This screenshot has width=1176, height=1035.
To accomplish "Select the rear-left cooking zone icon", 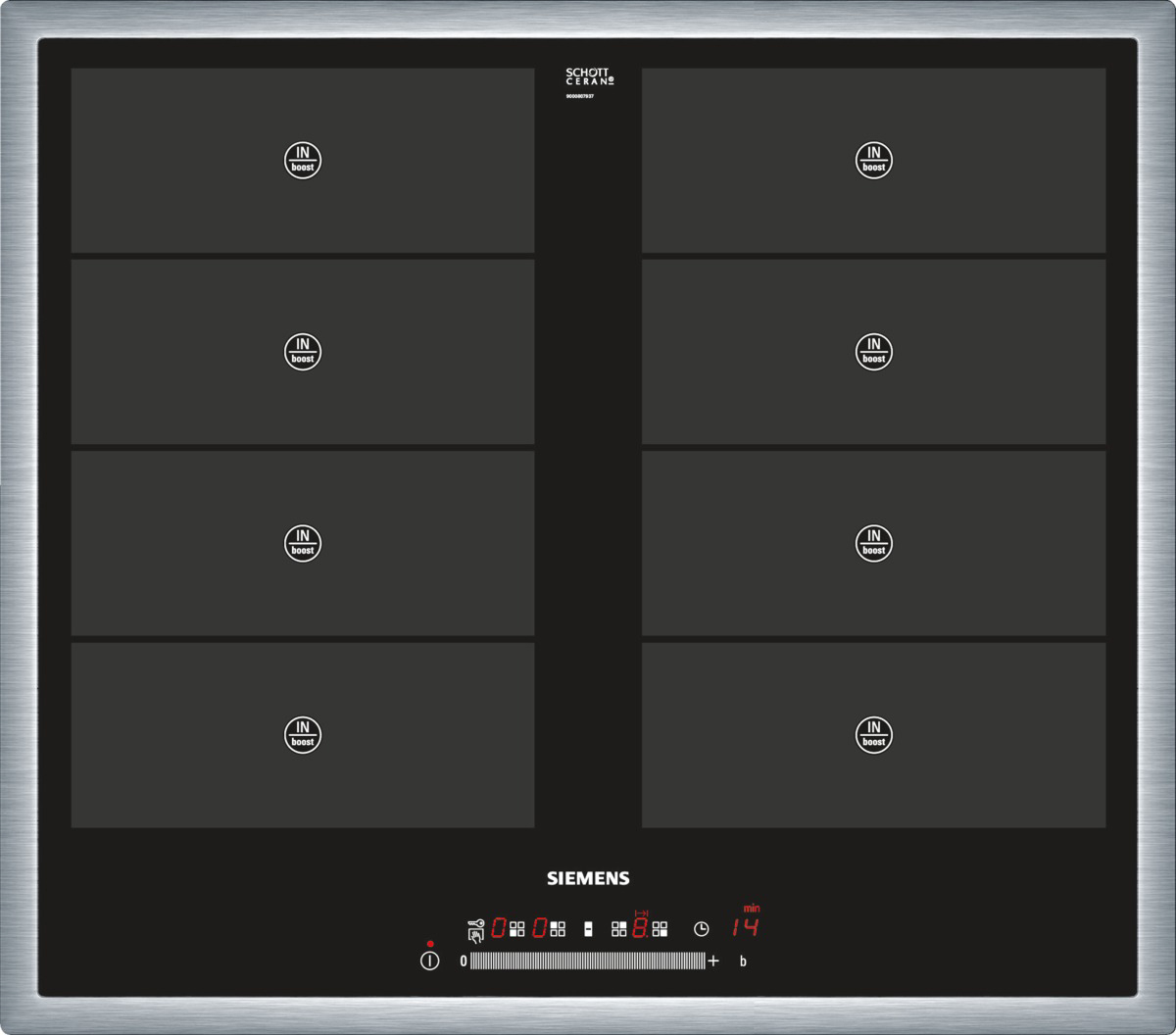I will 558,928.
